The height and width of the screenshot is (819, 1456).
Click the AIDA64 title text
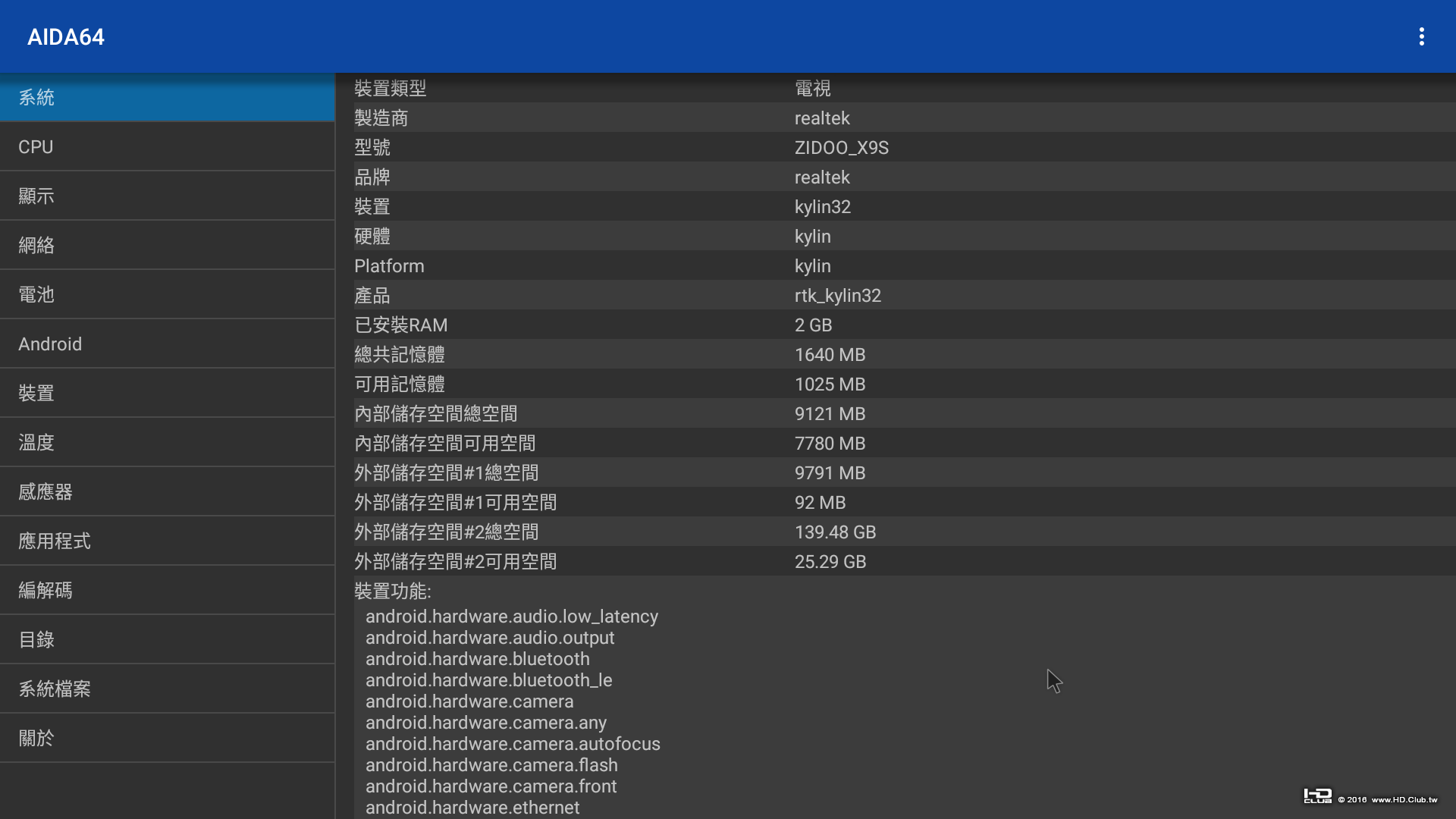(66, 37)
